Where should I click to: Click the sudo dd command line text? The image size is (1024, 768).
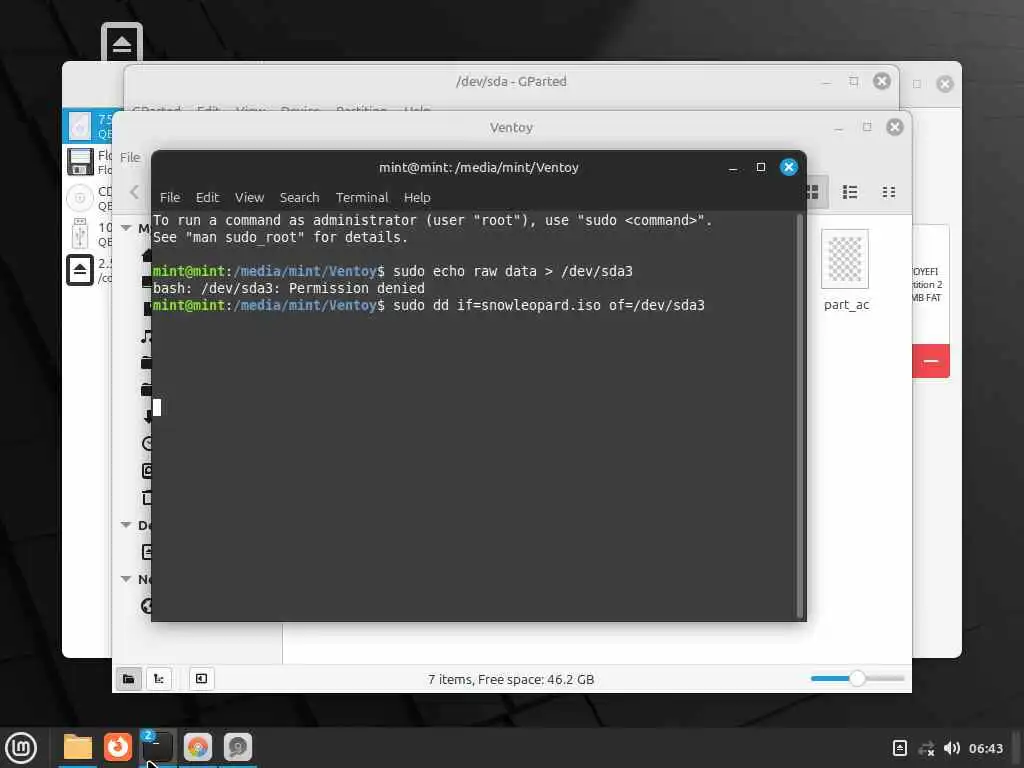click(x=549, y=305)
